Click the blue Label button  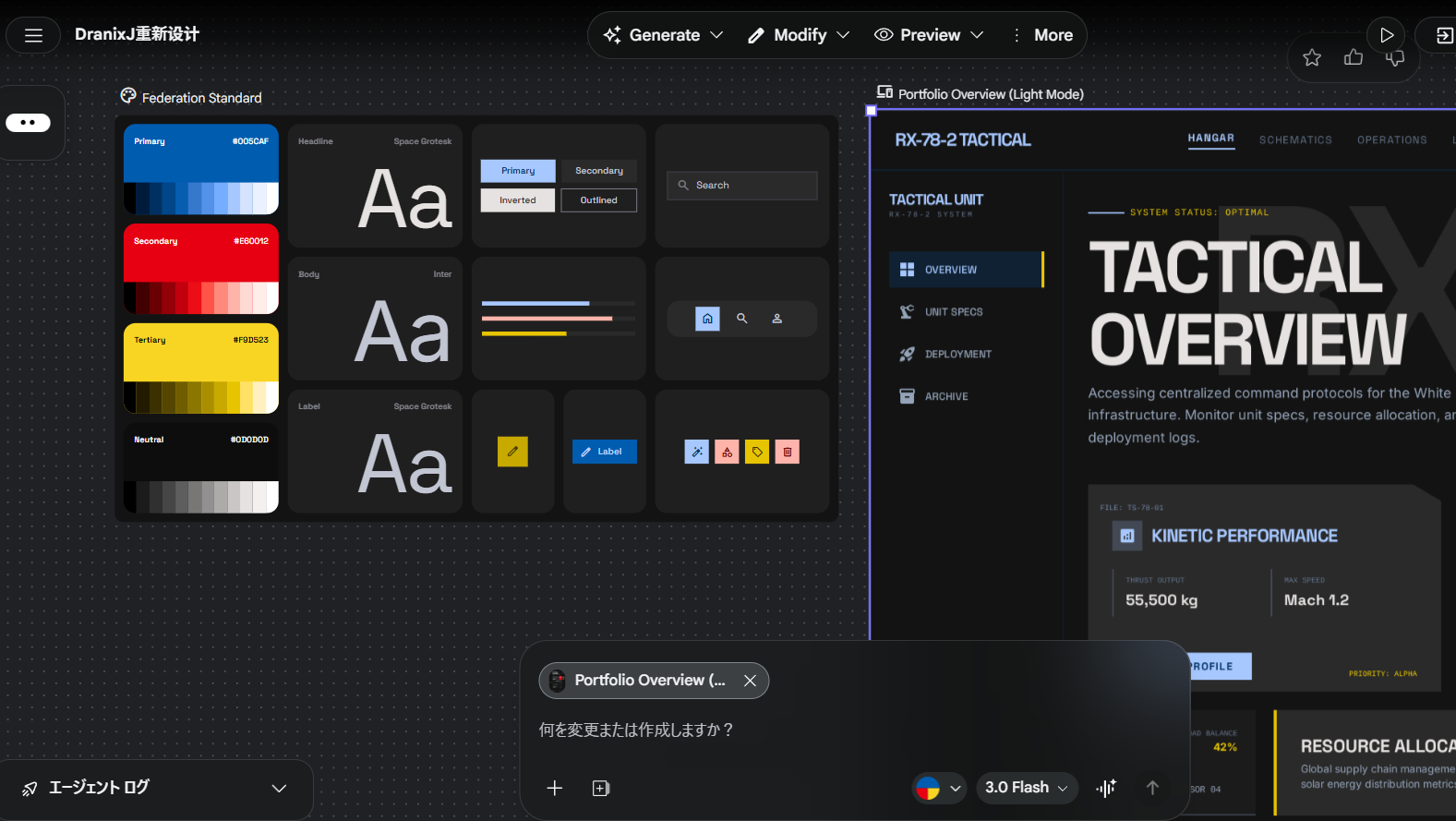605,452
